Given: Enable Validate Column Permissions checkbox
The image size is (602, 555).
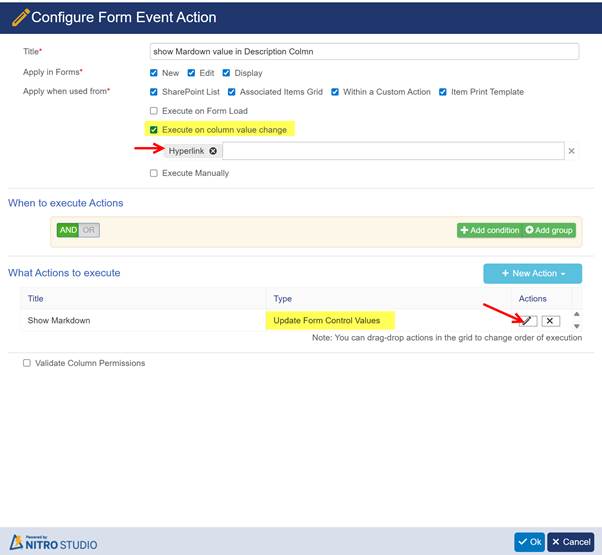Looking at the screenshot, I should pyautogui.click(x=27, y=363).
